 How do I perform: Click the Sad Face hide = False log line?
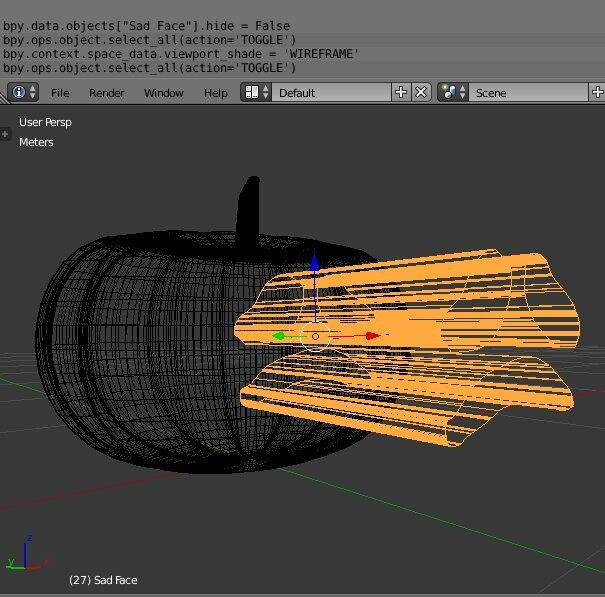pyautogui.click(x=147, y=26)
